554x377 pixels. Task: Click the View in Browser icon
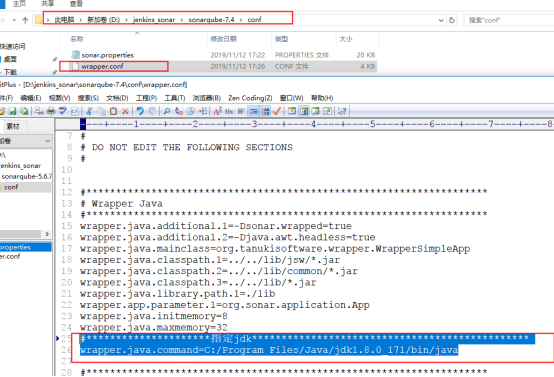coord(75,111)
